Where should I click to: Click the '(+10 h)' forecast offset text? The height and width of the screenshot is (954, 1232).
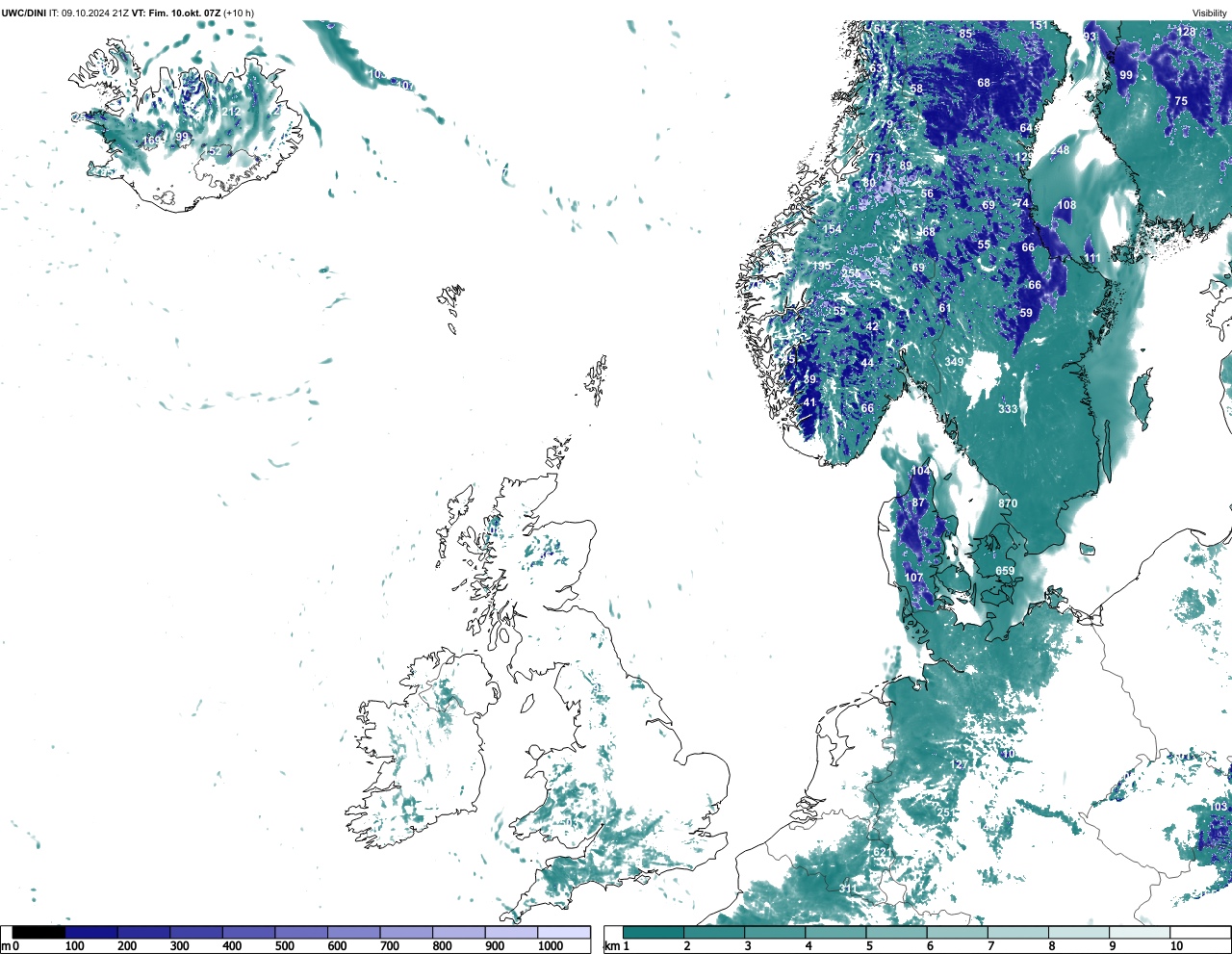[239, 13]
